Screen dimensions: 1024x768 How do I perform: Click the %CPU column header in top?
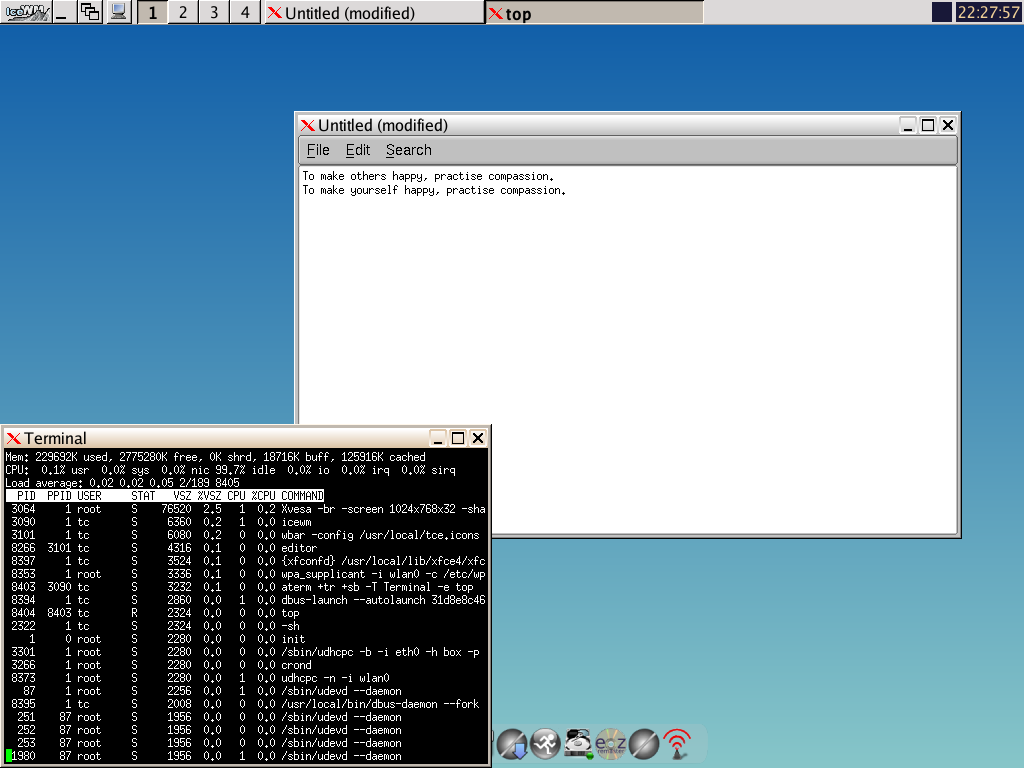click(x=264, y=496)
